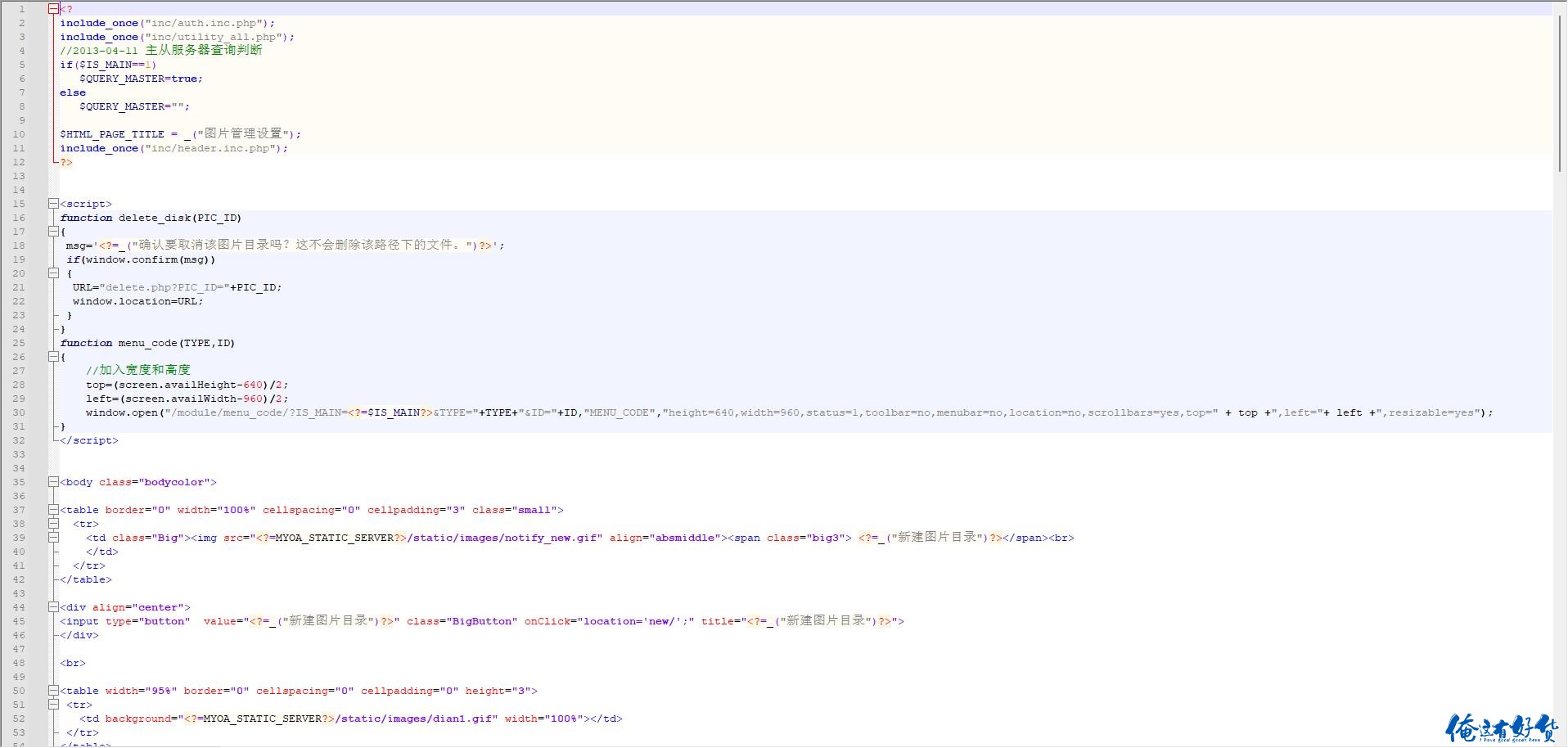Screen dimensions: 1568x748
Task: Click line number 45 in the margin
Action: coord(19,621)
